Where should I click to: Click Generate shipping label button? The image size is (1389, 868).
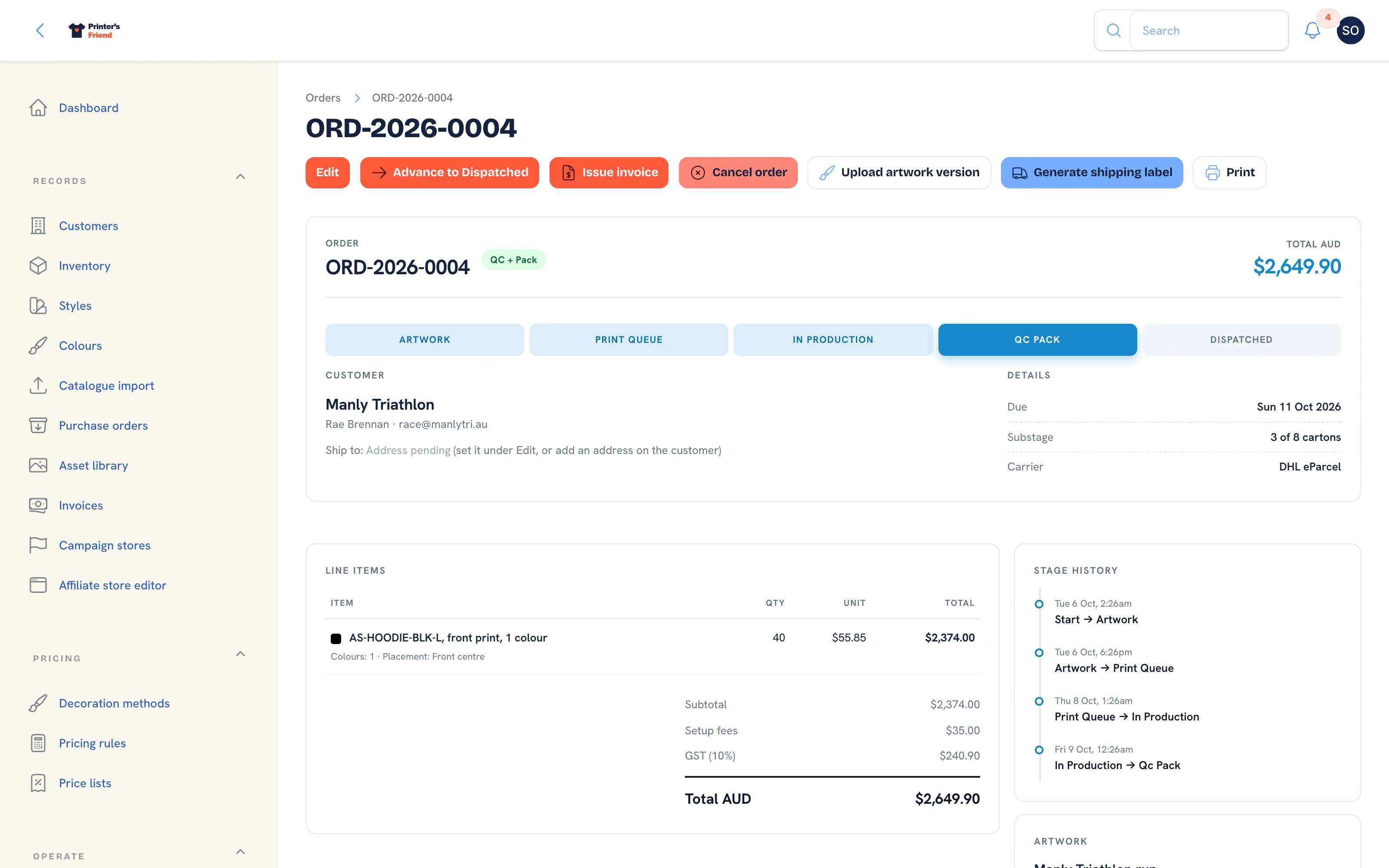point(1092,173)
